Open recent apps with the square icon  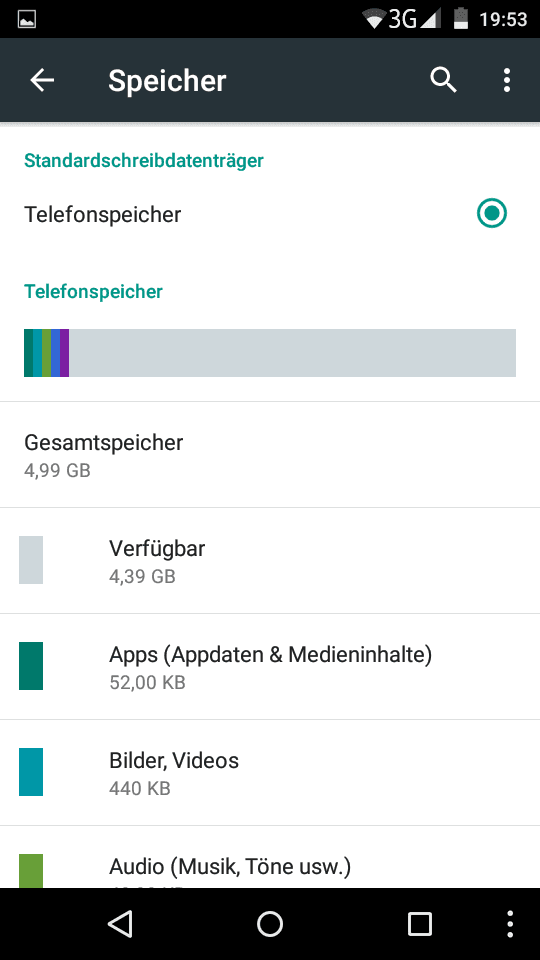point(419,923)
